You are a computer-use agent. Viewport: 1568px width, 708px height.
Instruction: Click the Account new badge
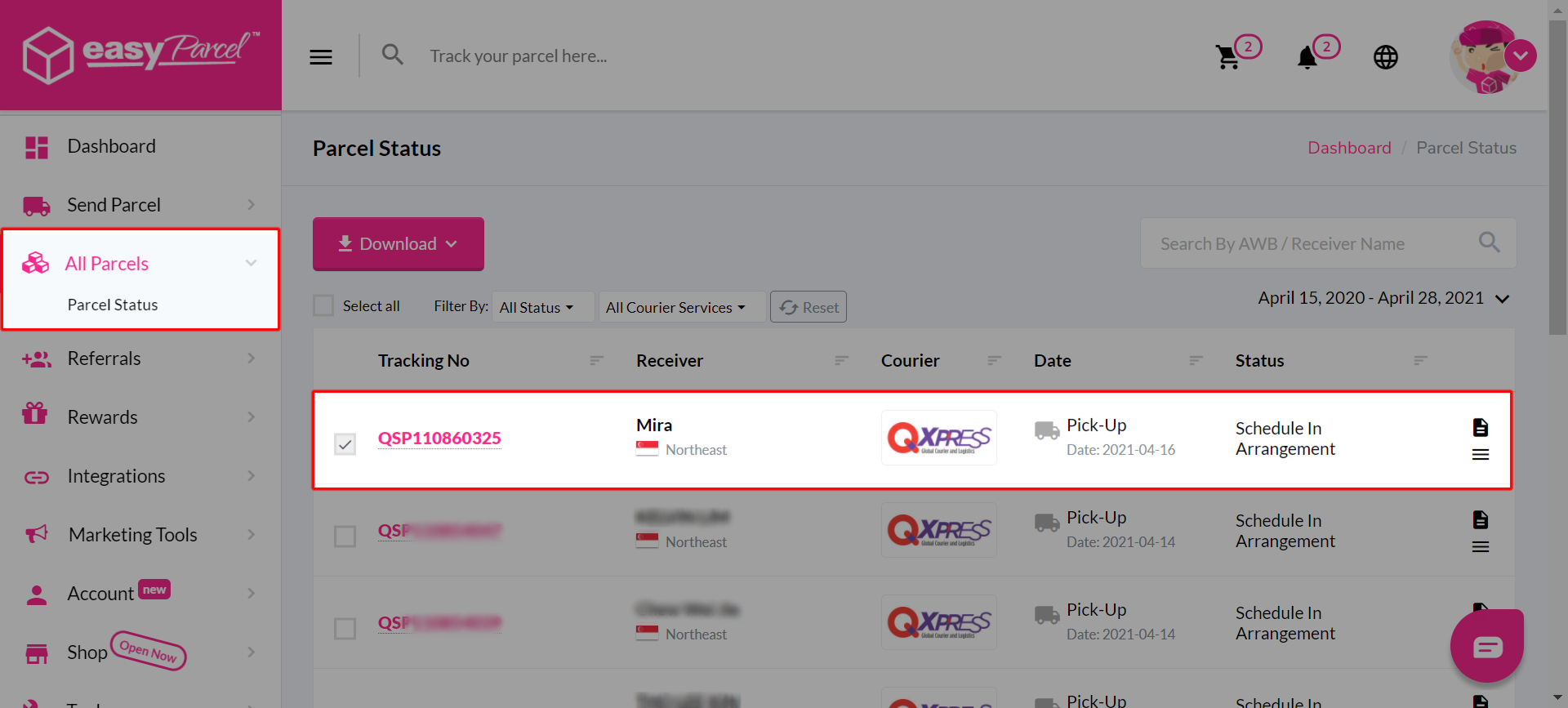(154, 590)
